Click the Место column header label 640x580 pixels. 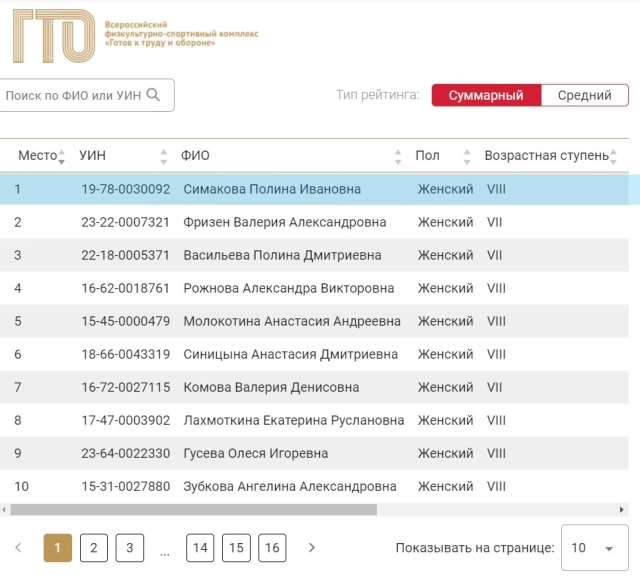(38, 156)
